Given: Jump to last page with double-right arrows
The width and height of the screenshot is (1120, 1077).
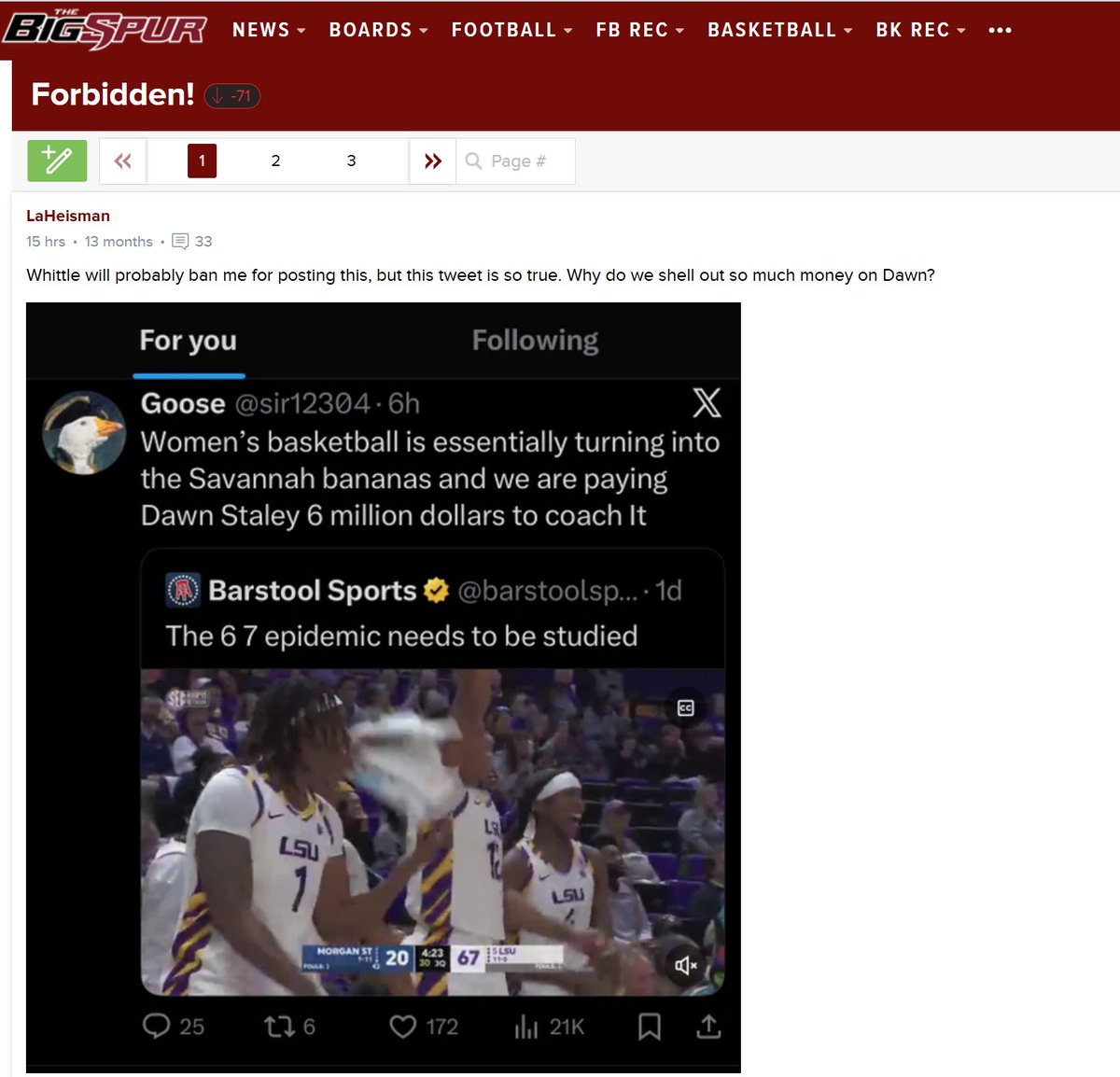Looking at the screenshot, I should click(x=432, y=161).
